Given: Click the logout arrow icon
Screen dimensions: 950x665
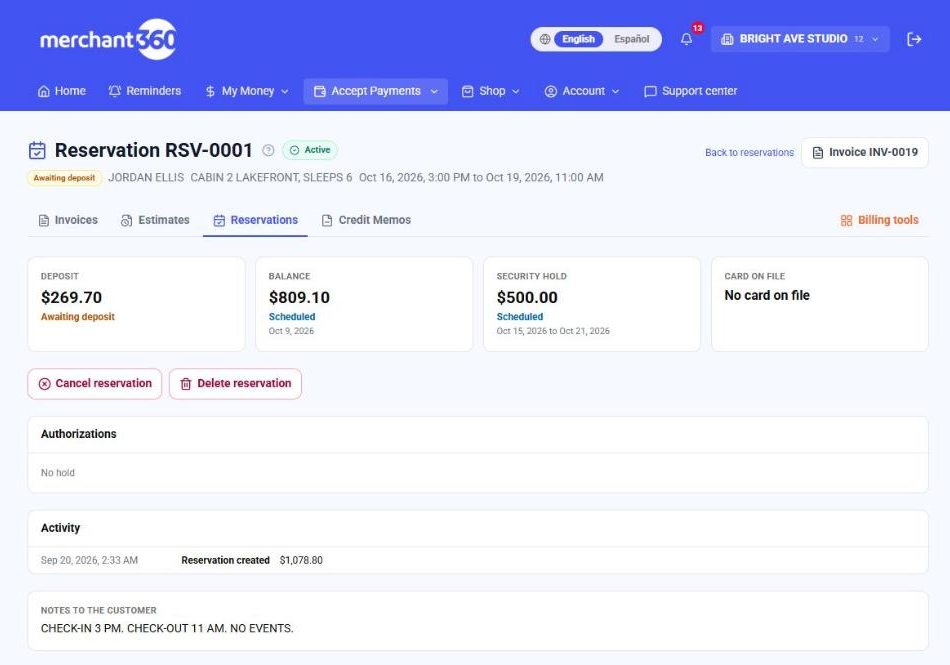Looking at the screenshot, I should click(x=914, y=39).
